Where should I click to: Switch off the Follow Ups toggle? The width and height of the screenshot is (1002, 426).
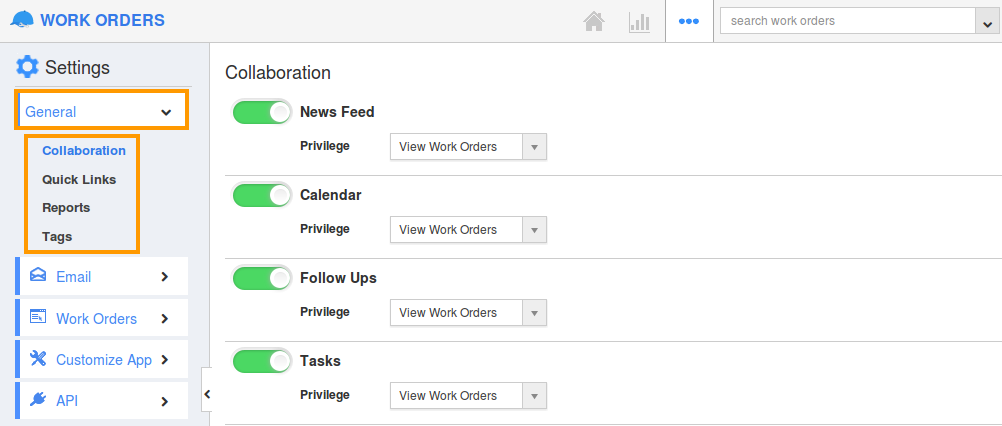(262, 278)
